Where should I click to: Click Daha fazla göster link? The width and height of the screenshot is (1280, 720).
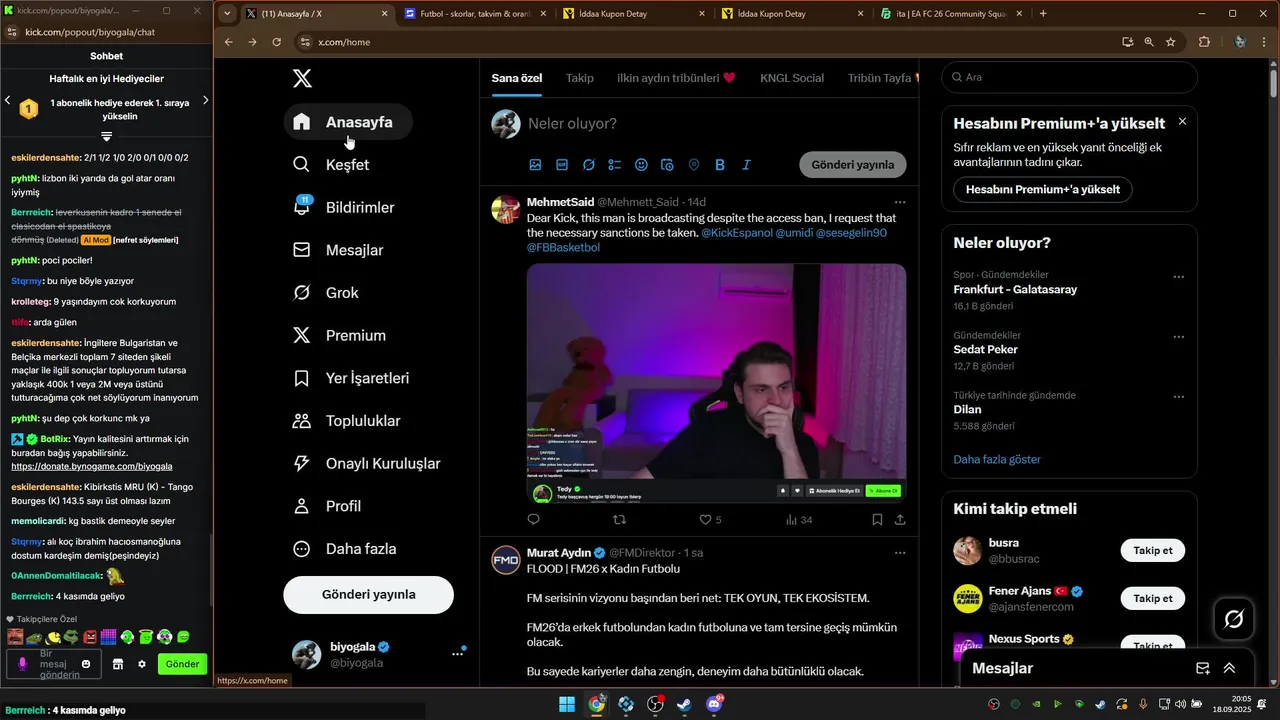click(997, 460)
